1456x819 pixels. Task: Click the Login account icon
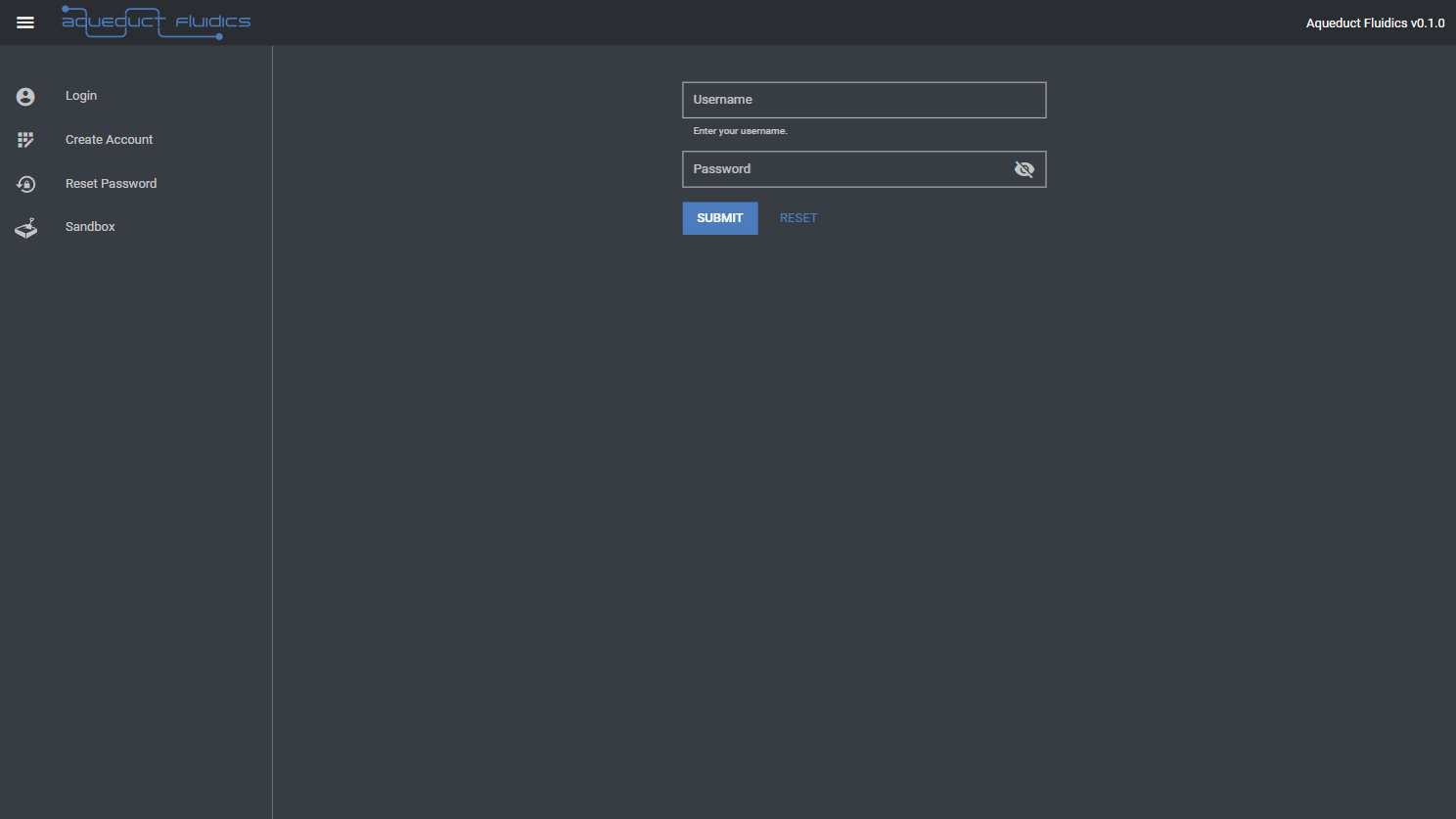(25, 96)
